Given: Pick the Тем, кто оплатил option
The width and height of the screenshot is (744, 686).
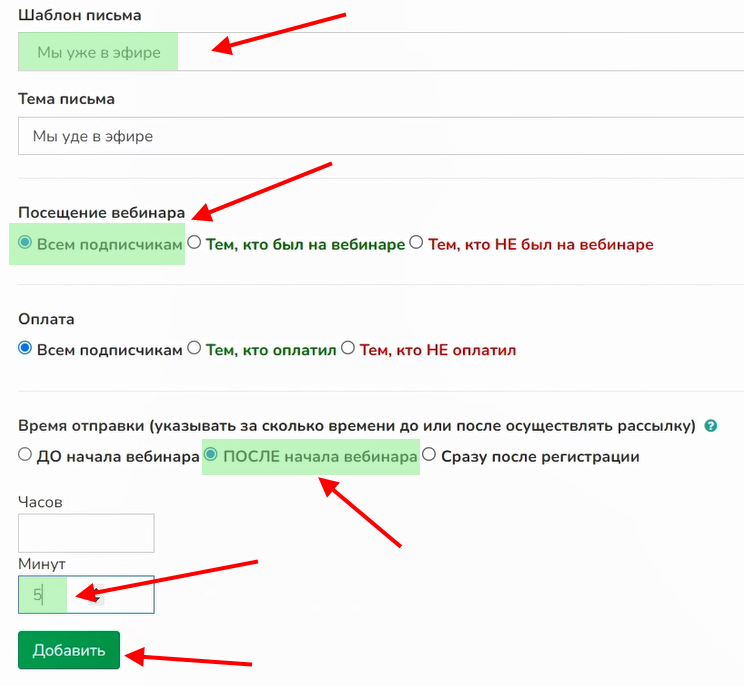Looking at the screenshot, I should click(x=195, y=350).
